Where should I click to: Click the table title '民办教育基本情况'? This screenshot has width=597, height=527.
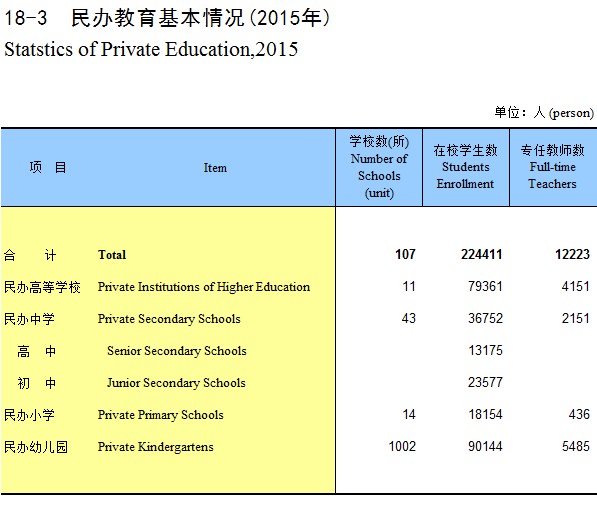coord(157,18)
